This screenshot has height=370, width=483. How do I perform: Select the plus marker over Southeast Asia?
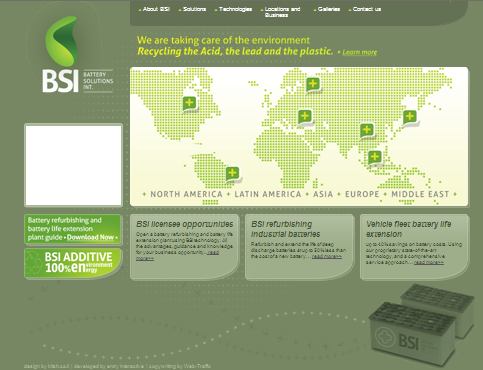(375, 157)
